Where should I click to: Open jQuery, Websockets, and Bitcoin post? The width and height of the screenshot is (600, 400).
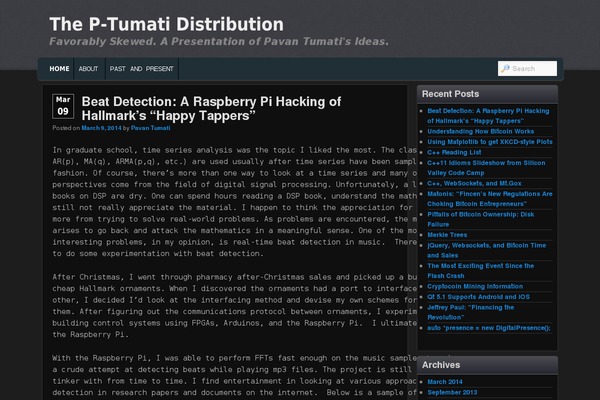click(486, 250)
